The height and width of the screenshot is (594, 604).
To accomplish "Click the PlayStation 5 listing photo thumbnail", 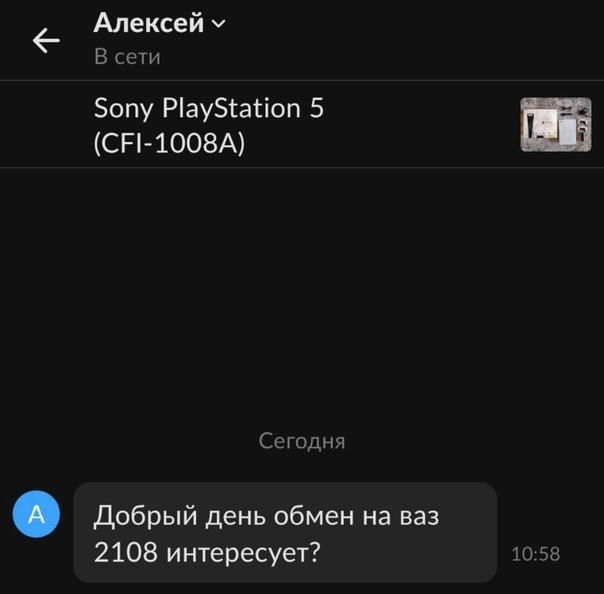I will 555,124.
